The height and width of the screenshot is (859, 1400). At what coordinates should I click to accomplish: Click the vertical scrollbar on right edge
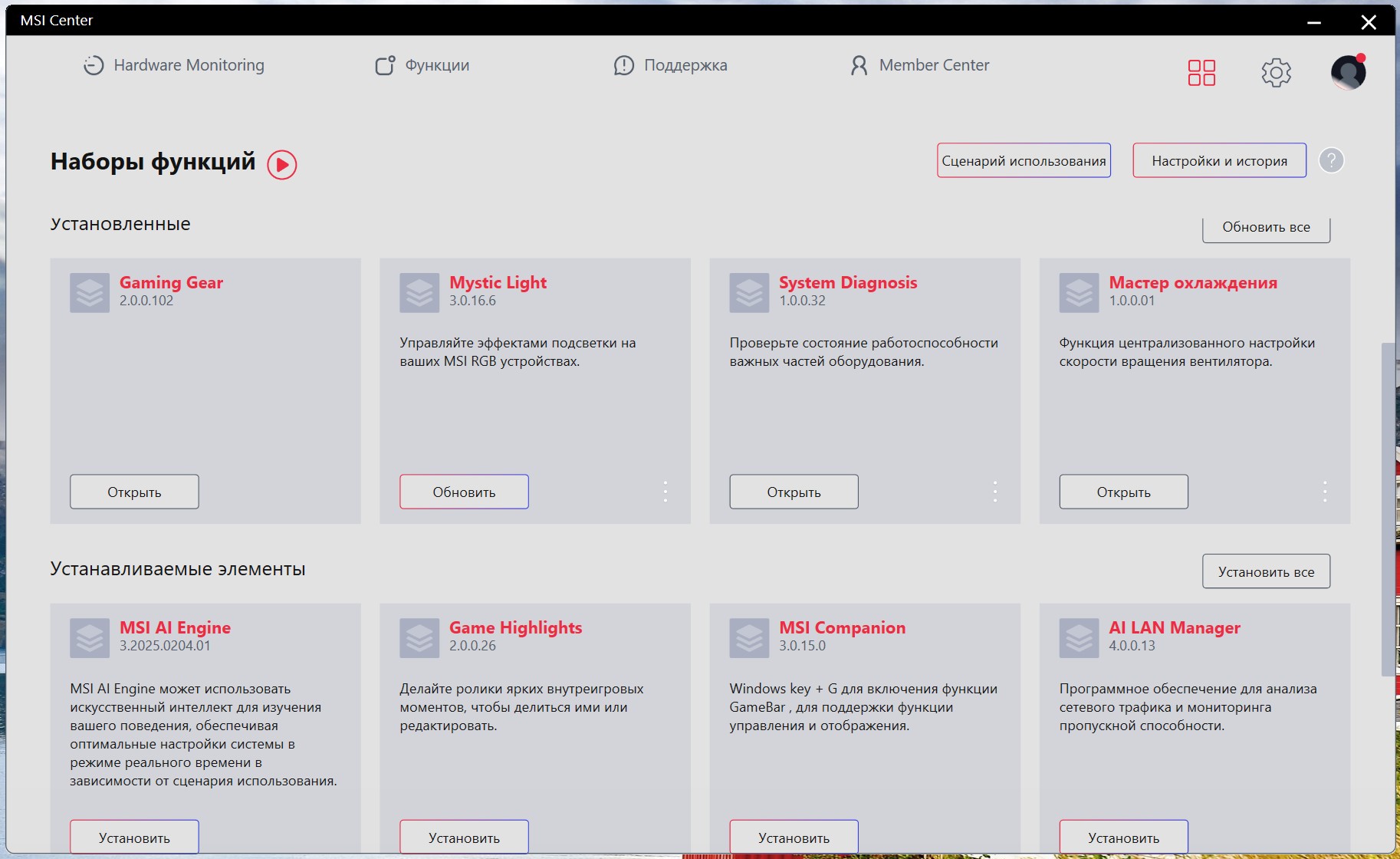(x=1387, y=509)
